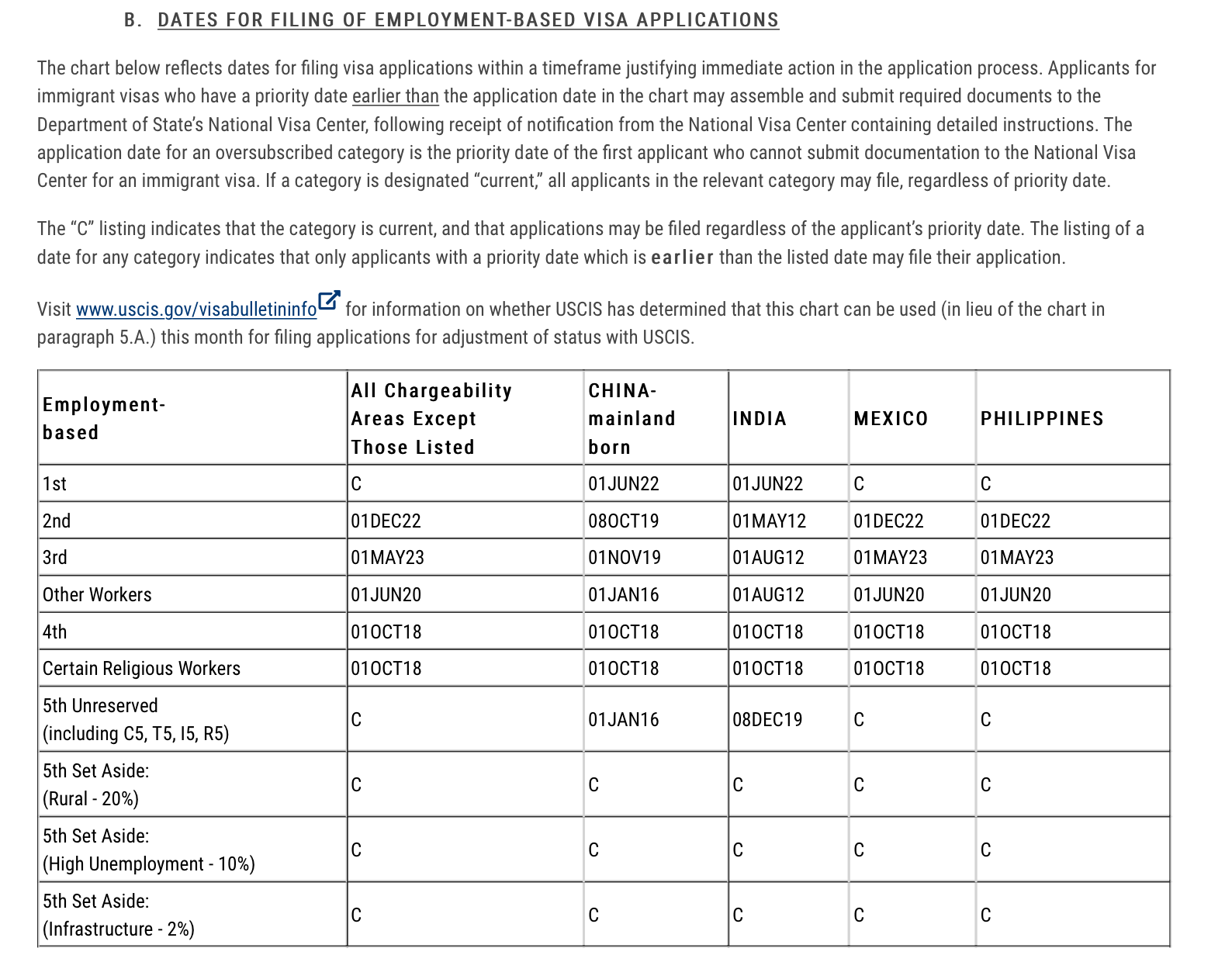Screen dimensions: 1232x962
Task: Select the MEXICO column header
Action: click(891, 419)
